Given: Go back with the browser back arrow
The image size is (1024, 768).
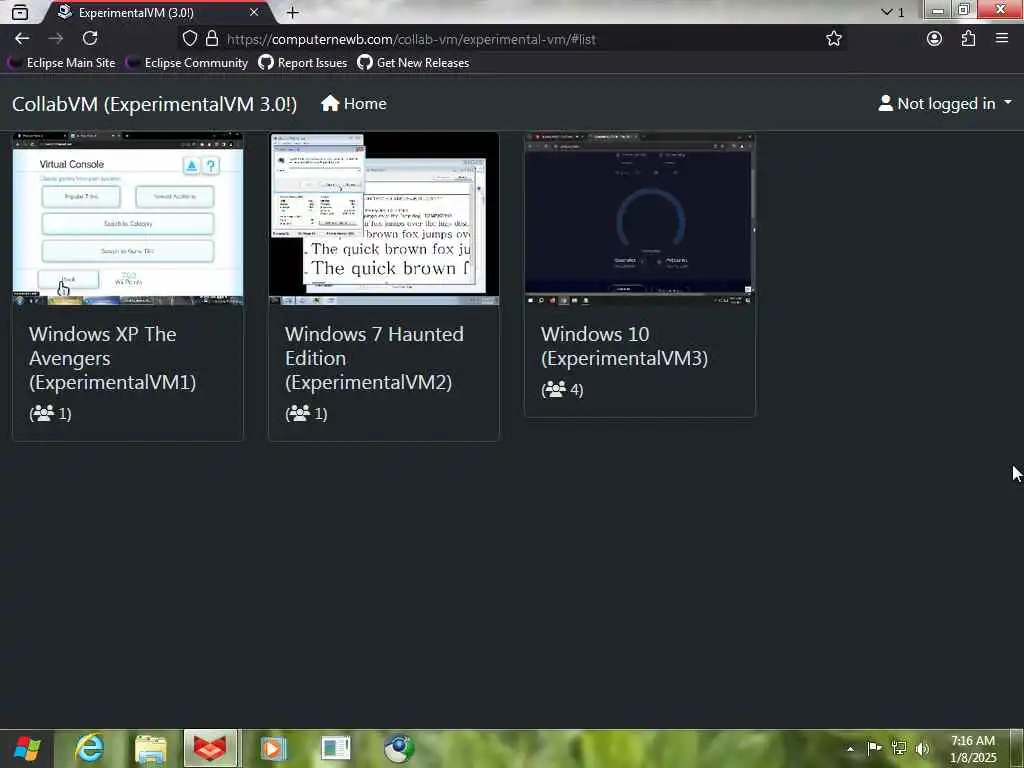Looking at the screenshot, I should (22, 39).
